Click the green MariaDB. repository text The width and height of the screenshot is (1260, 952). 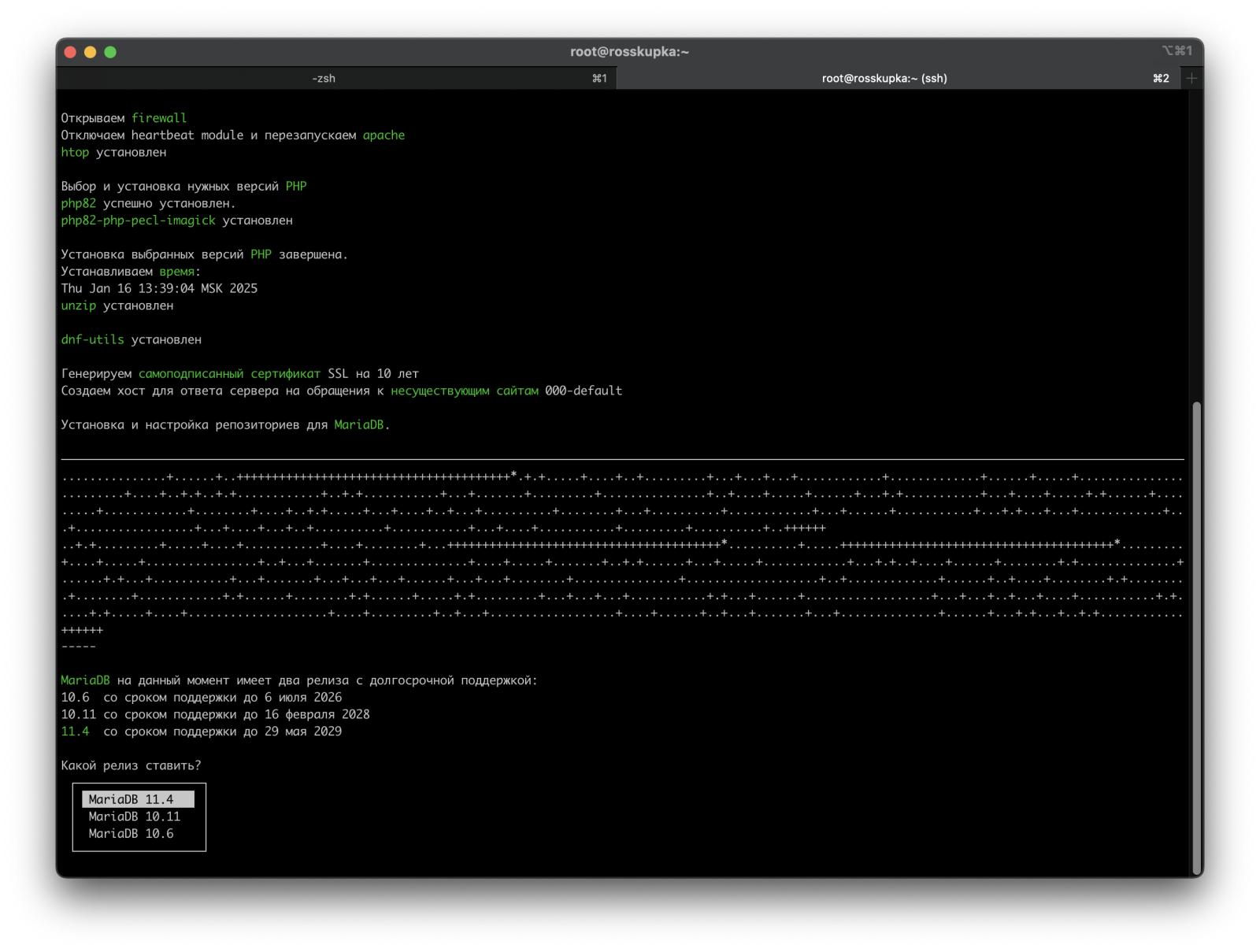(362, 425)
